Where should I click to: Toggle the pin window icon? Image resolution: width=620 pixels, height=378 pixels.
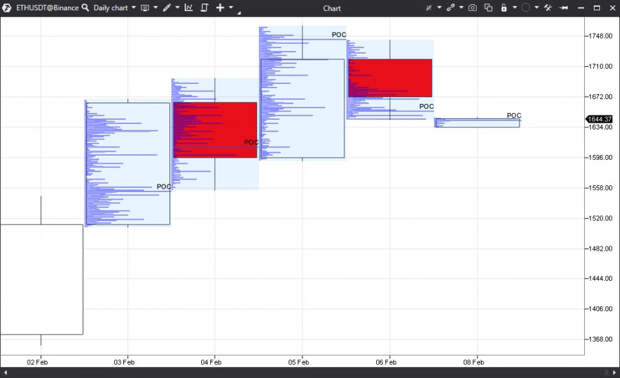(564, 8)
